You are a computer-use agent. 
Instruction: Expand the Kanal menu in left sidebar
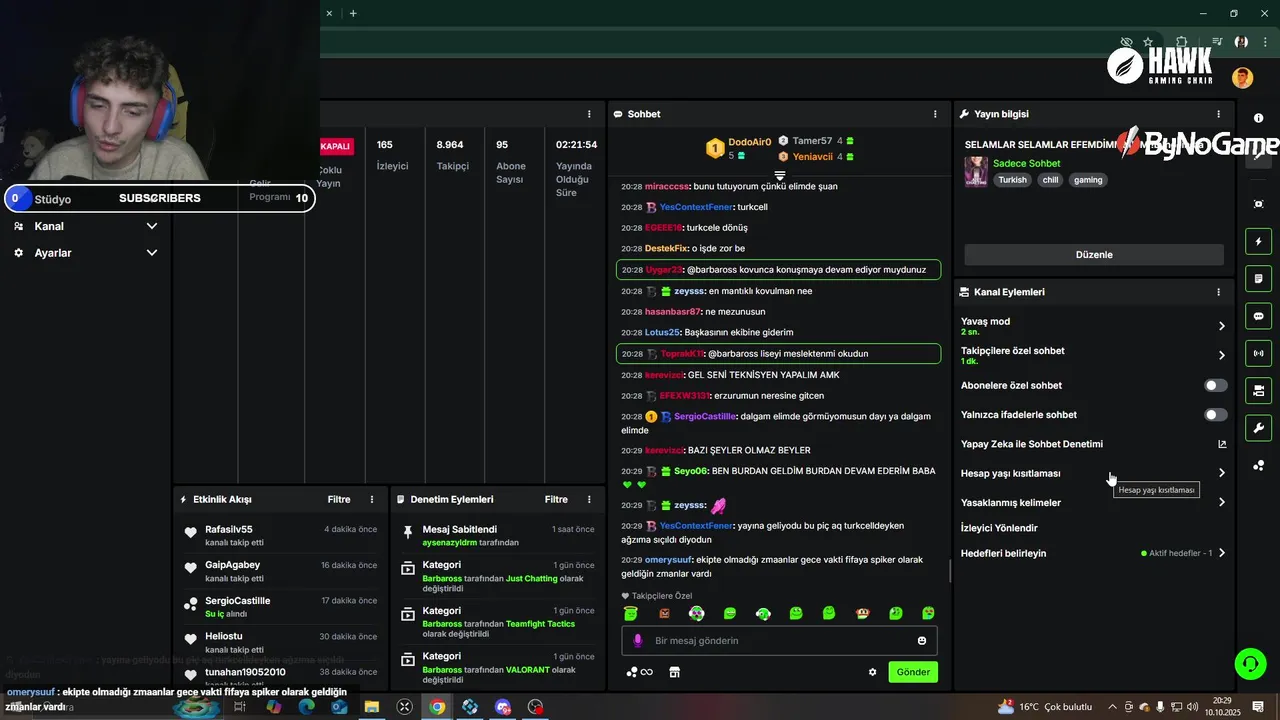pyautogui.click(x=152, y=226)
